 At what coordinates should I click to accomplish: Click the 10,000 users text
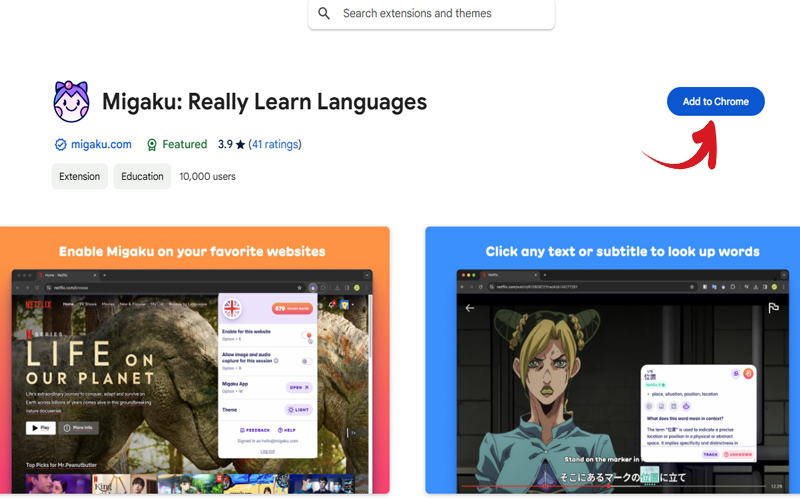pos(208,177)
